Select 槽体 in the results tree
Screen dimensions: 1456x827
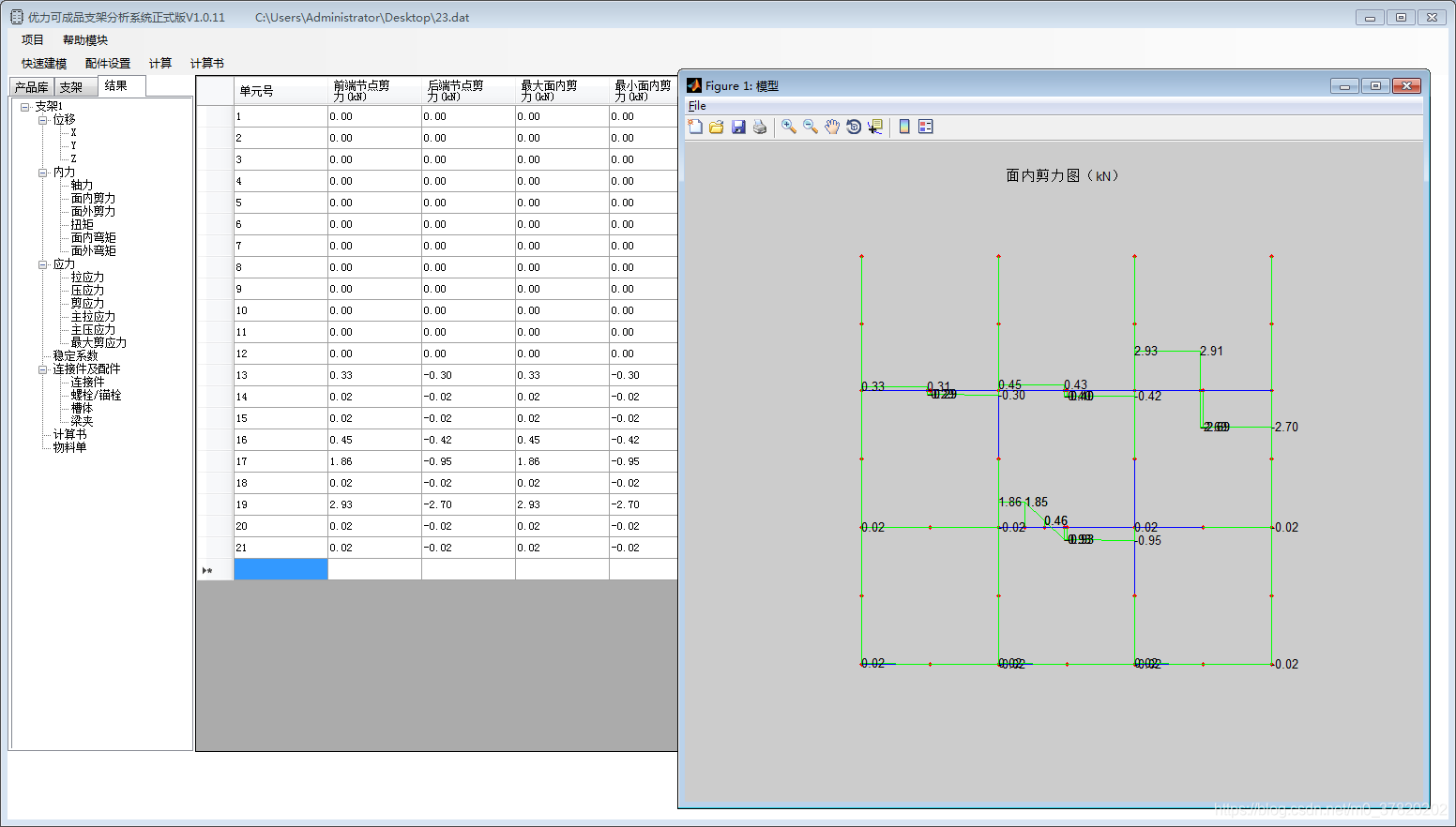point(82,409)
